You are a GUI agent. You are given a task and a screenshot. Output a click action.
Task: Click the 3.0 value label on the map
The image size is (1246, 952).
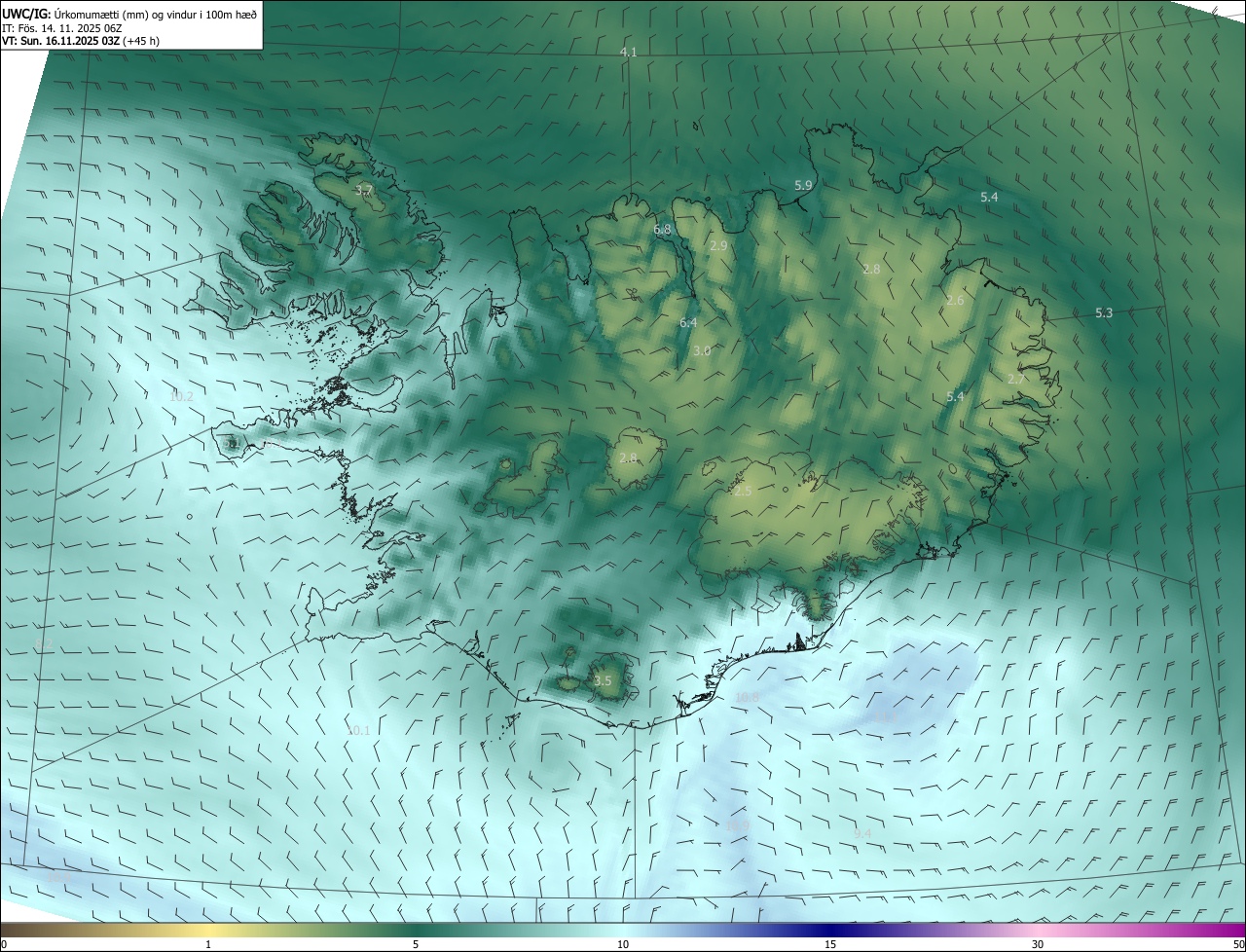tap(702, 350)
